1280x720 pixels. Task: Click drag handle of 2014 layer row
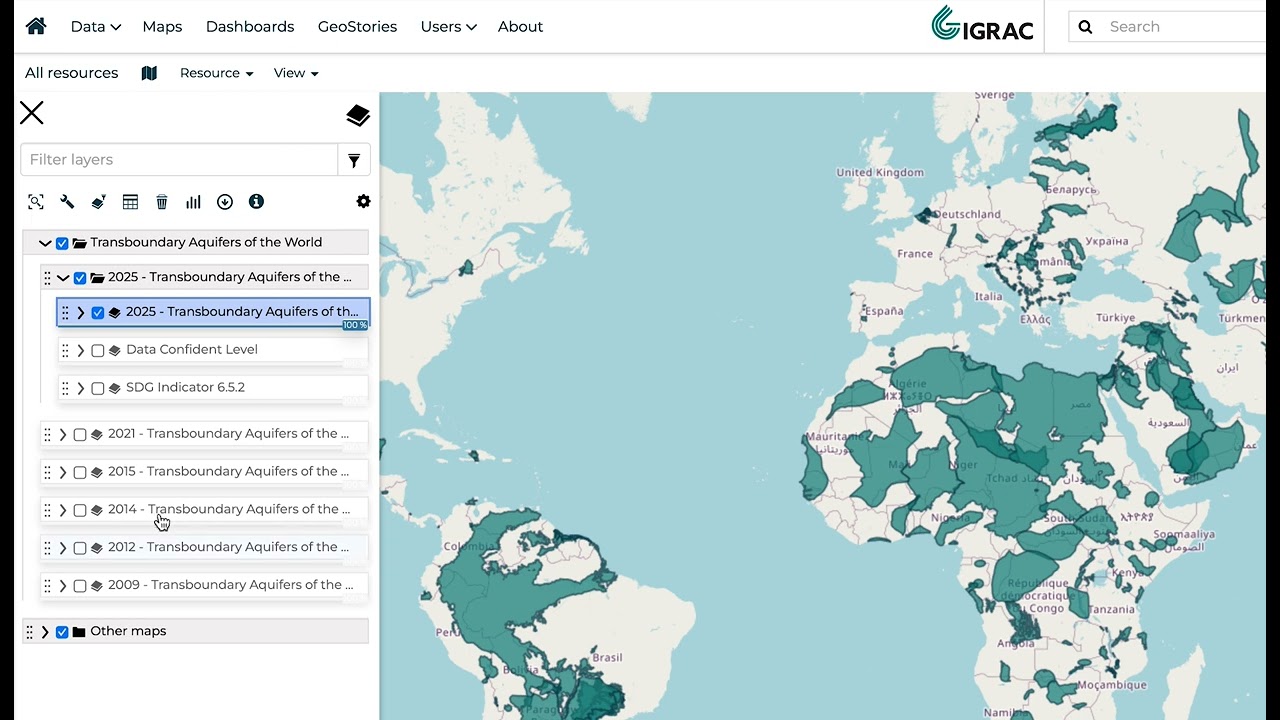pyautogui.click(x=47, y=510)
